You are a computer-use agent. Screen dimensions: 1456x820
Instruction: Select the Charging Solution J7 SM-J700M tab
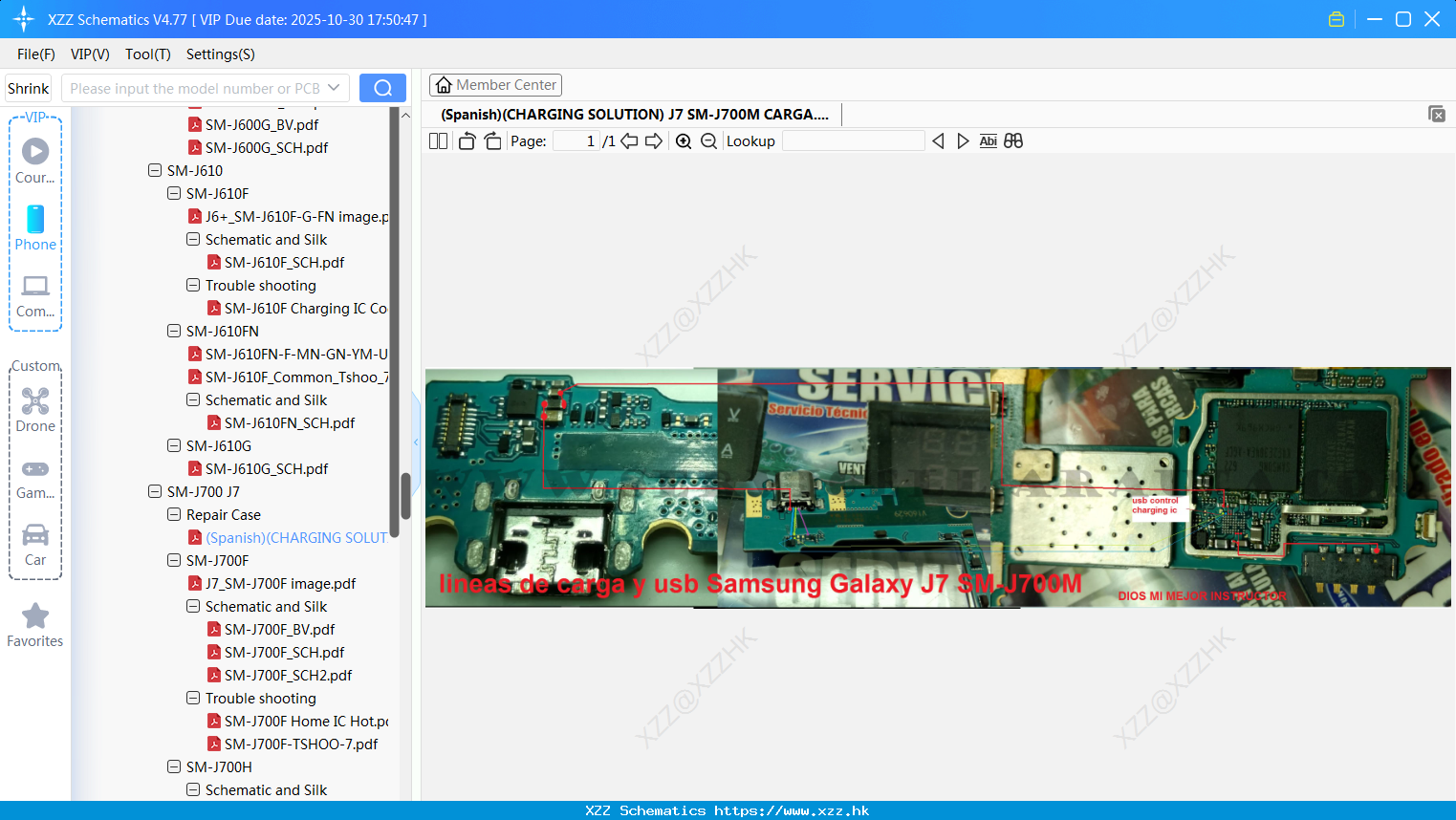[634, 114]
